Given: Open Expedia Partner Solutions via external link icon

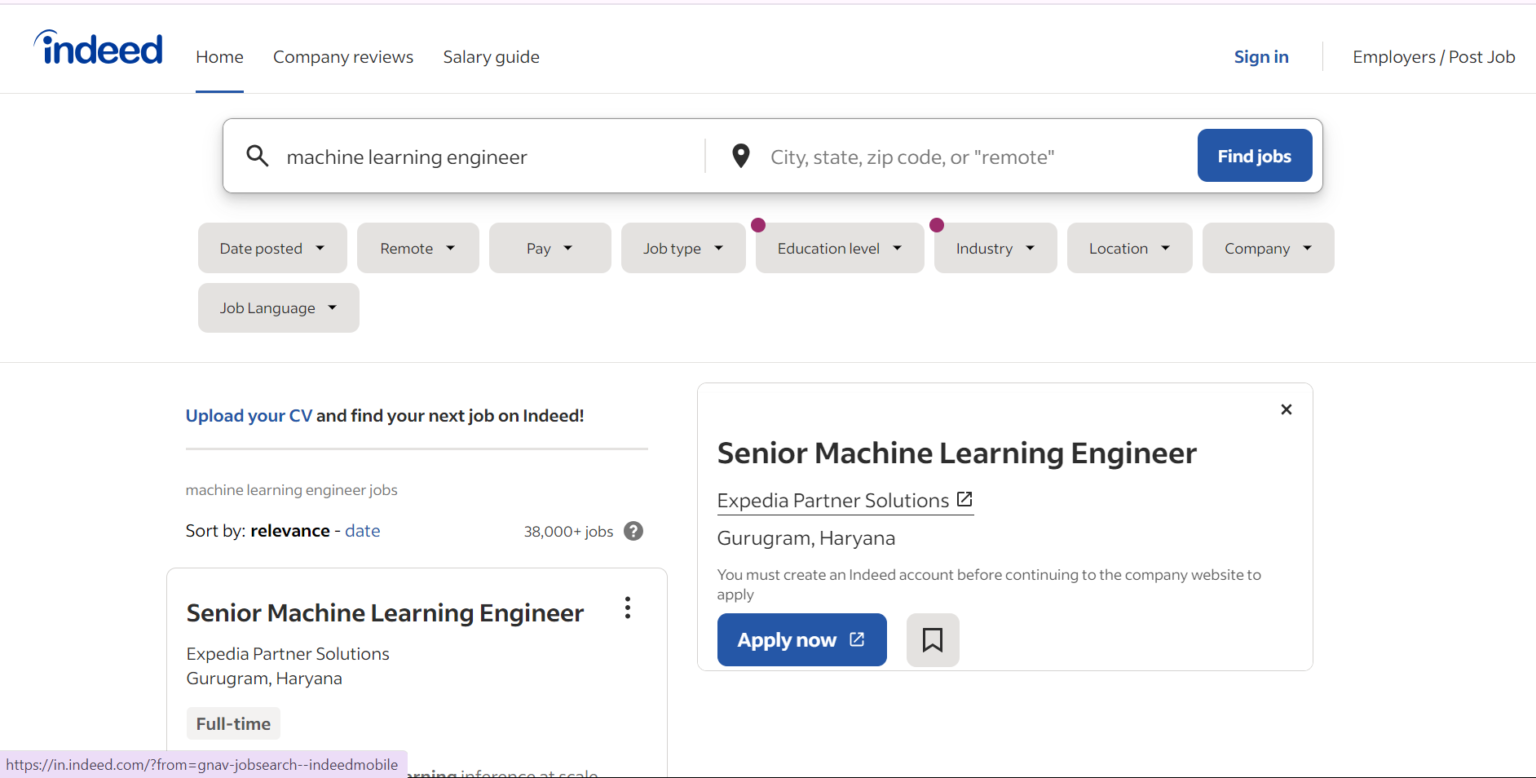Looking at the screenshot, I should (x=964, y=497).
